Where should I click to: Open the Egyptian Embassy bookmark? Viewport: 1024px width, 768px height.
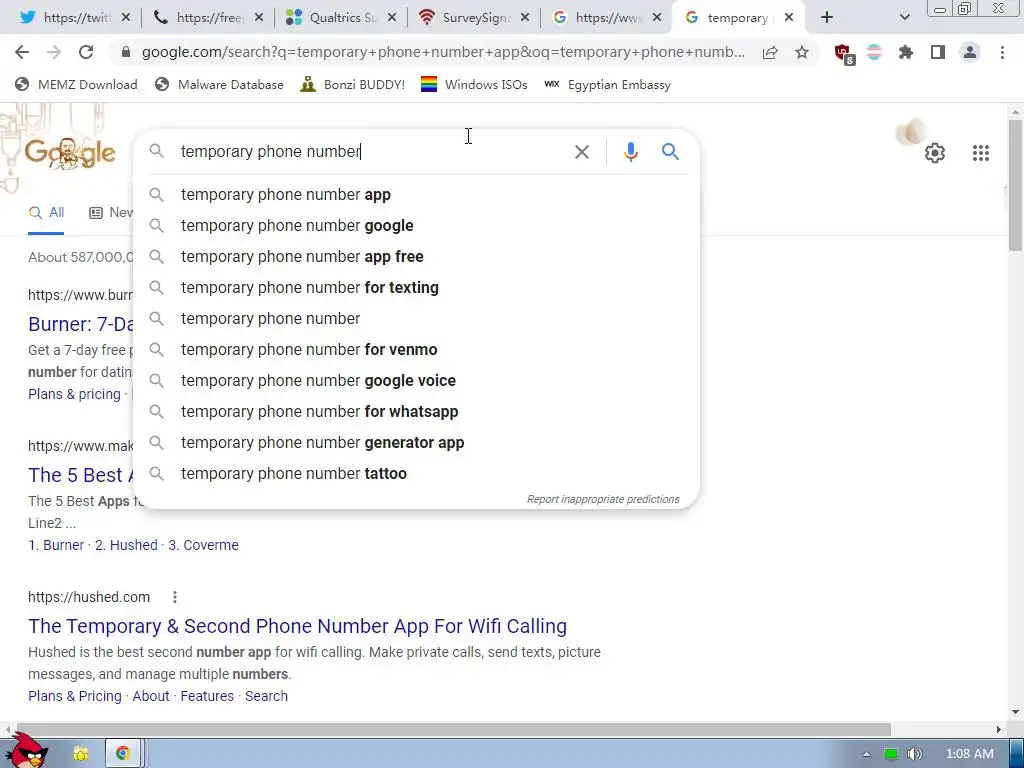point(607,84)
